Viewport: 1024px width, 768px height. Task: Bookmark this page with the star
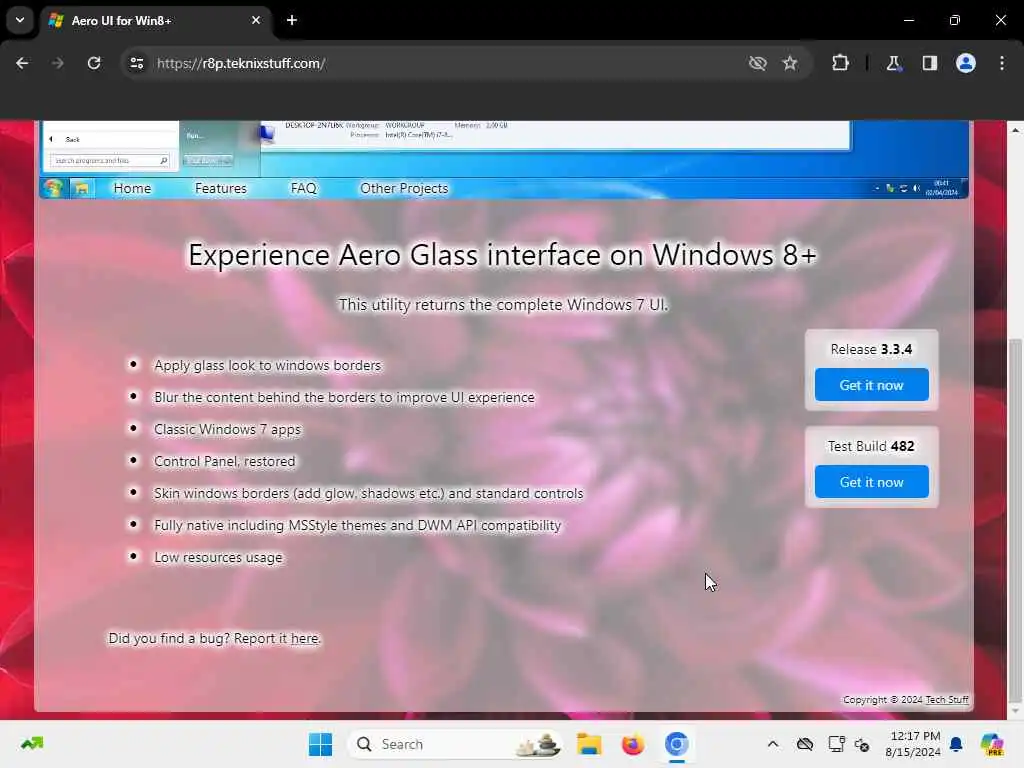(790, 63)
